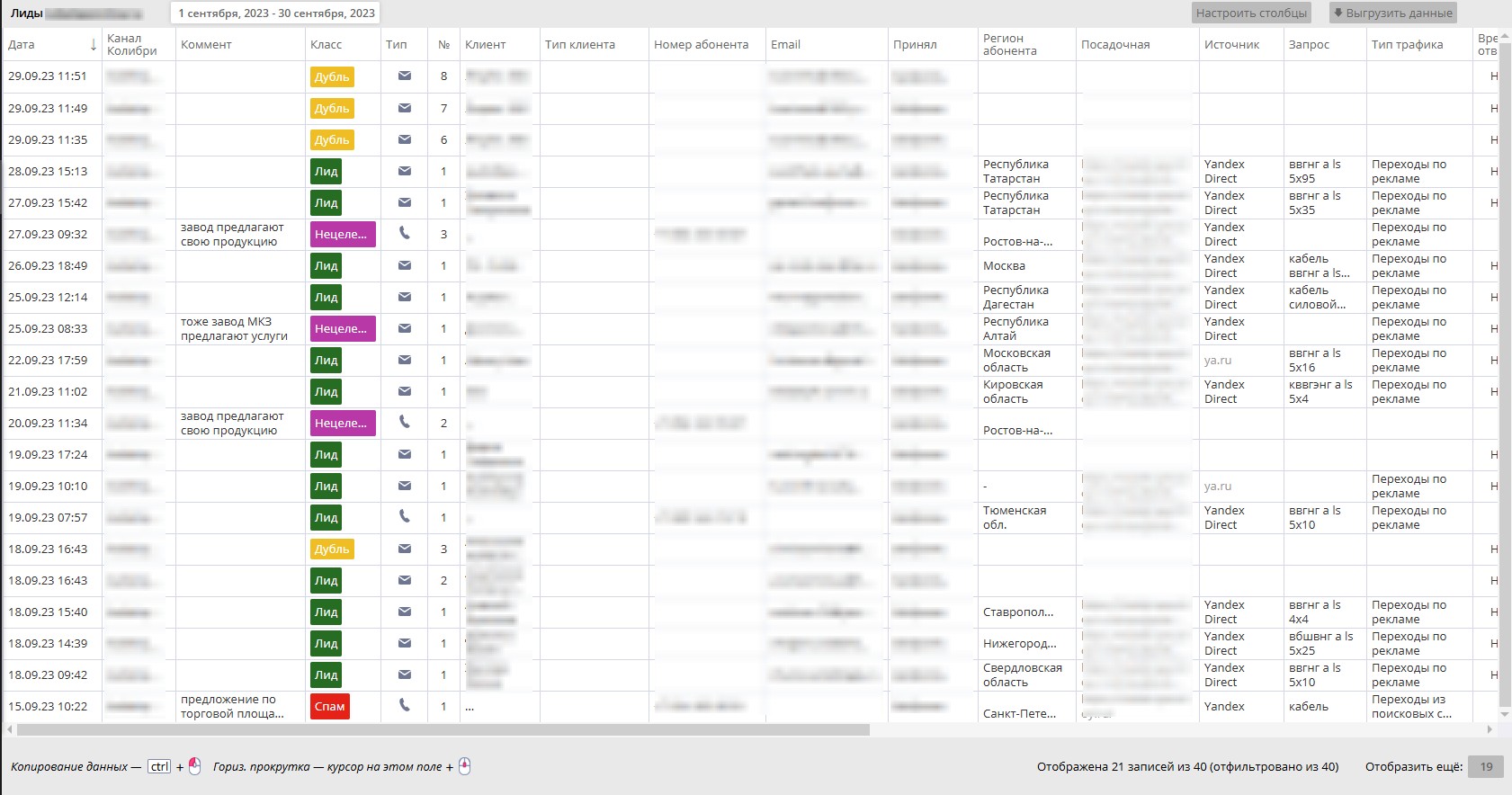Click the scroll right arrow of the horizontal scrollbar

point(1490,730)
